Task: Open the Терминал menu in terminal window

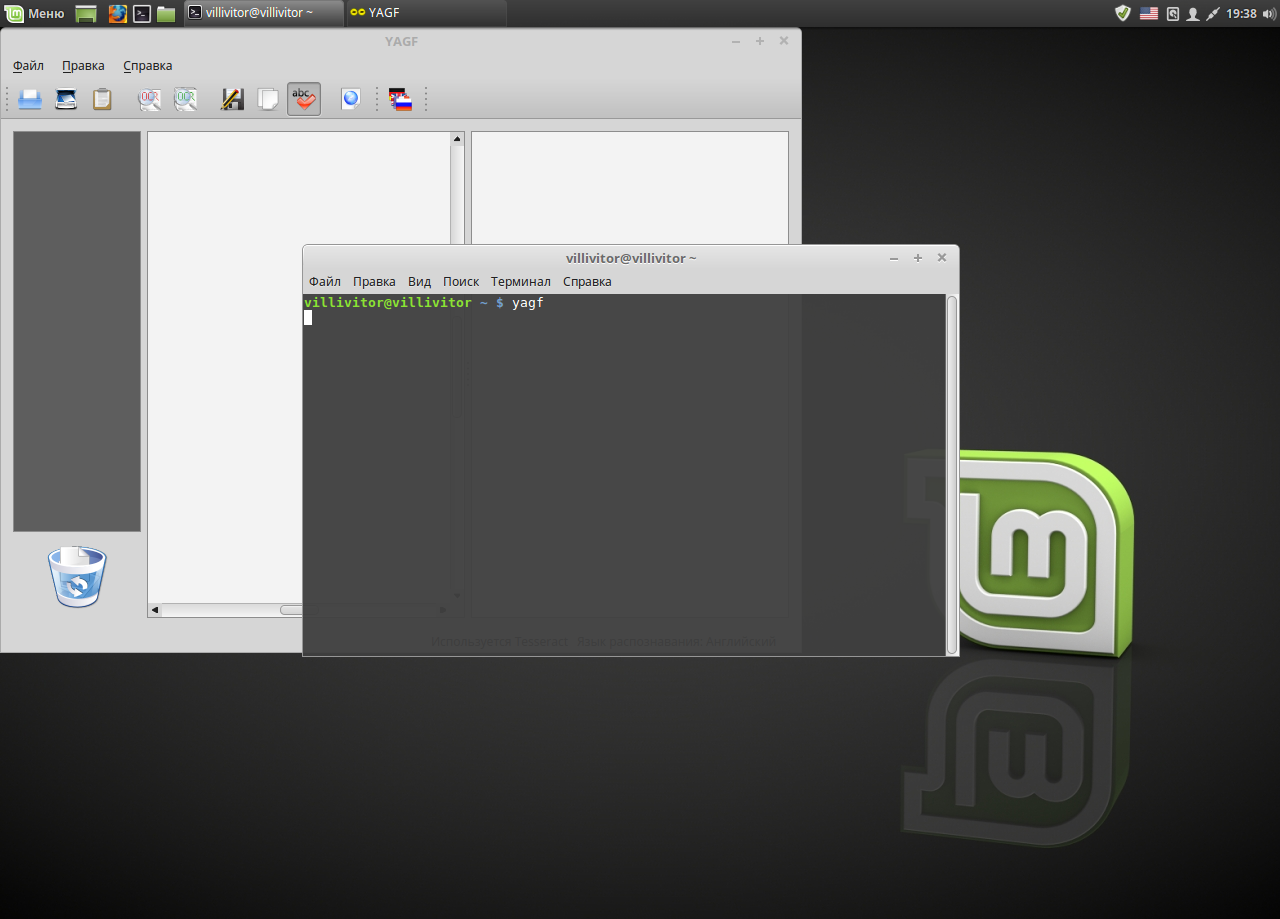Action: 520,282
